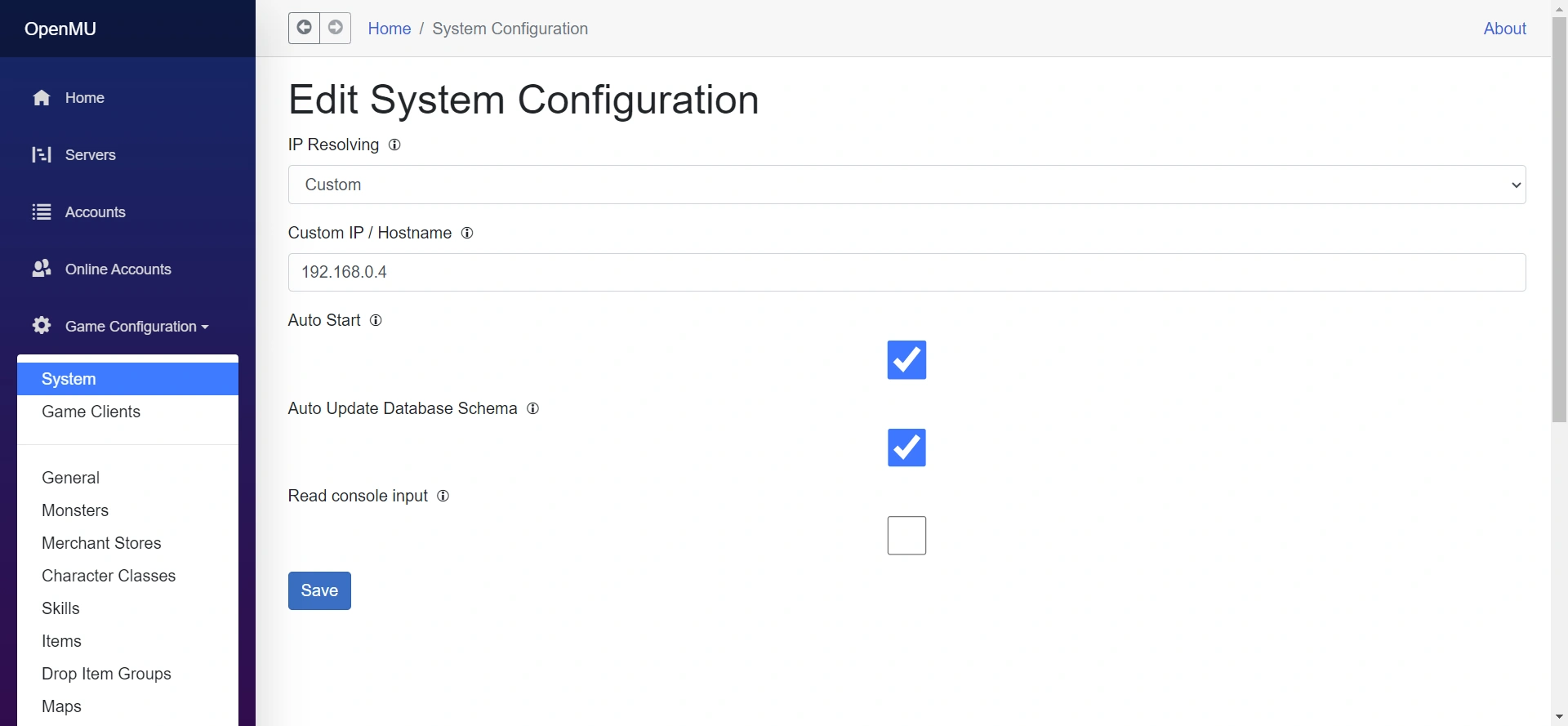Image resolution: width=1568 pixels, height=726 pixels.
Task: Click the back navigation arrow icon
Action: click(304, 28)
